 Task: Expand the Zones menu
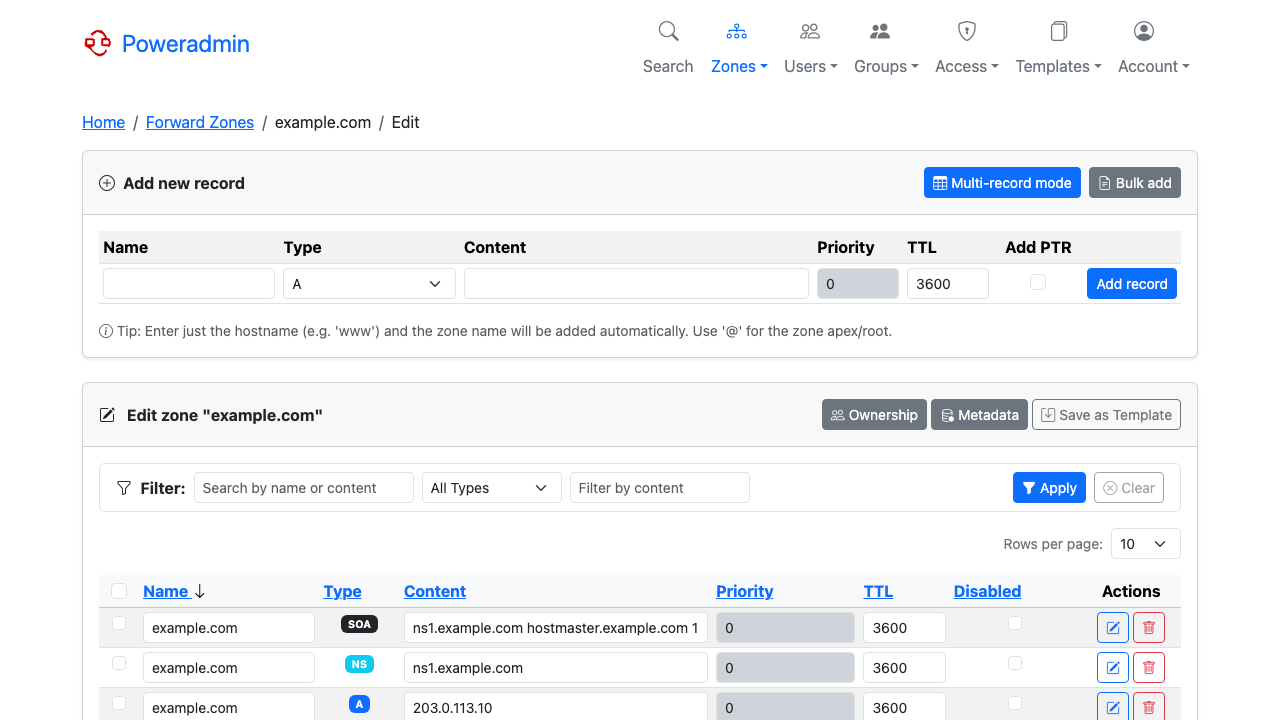[x=739, y=66]
